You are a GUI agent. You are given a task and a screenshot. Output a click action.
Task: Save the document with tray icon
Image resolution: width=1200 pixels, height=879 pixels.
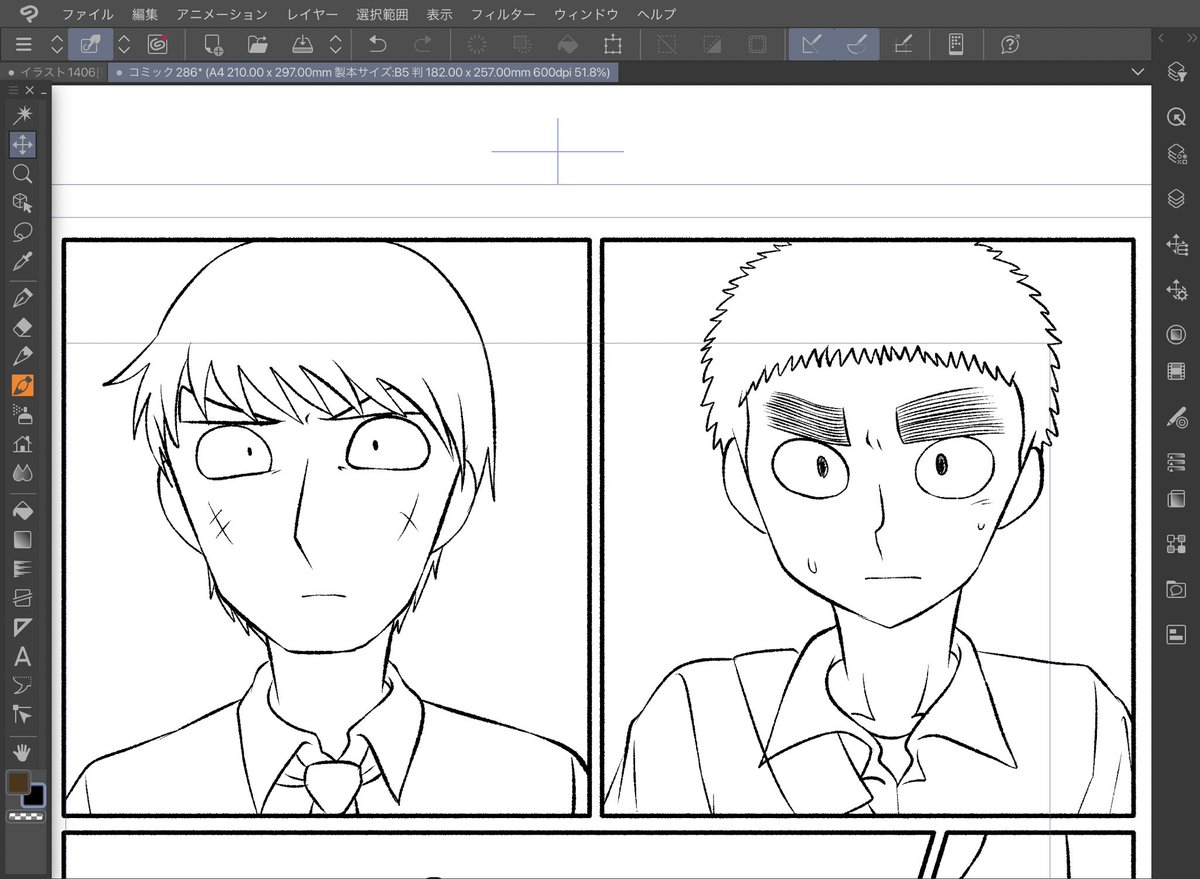(302, 44)
